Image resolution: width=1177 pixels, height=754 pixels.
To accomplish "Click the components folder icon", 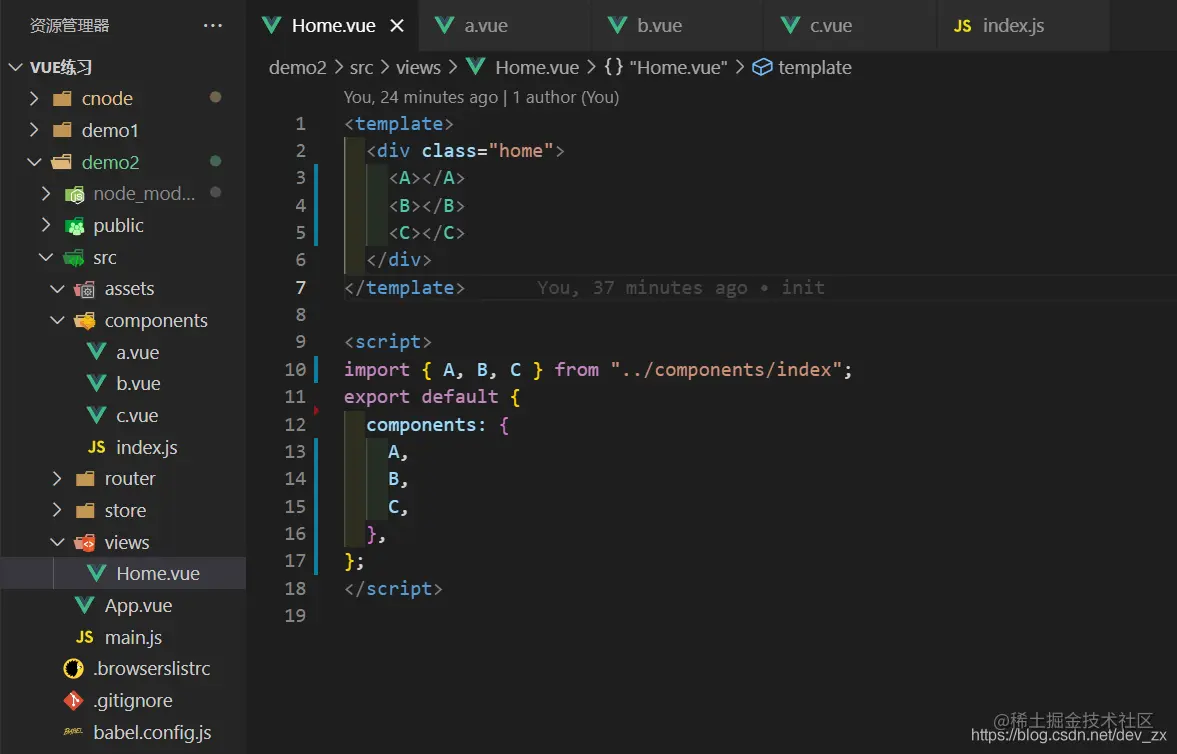I will pyautogui.click(x=85, y=321).
